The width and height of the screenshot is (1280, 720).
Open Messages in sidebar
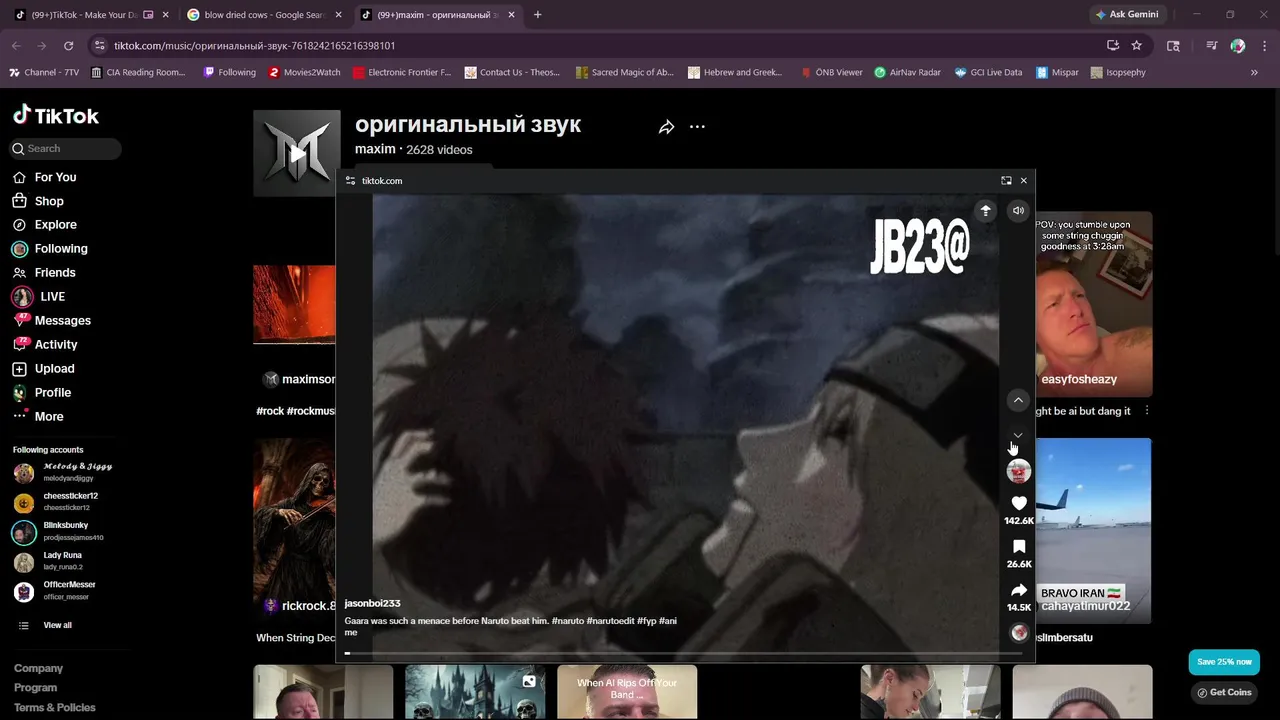(x=52, y=321)
